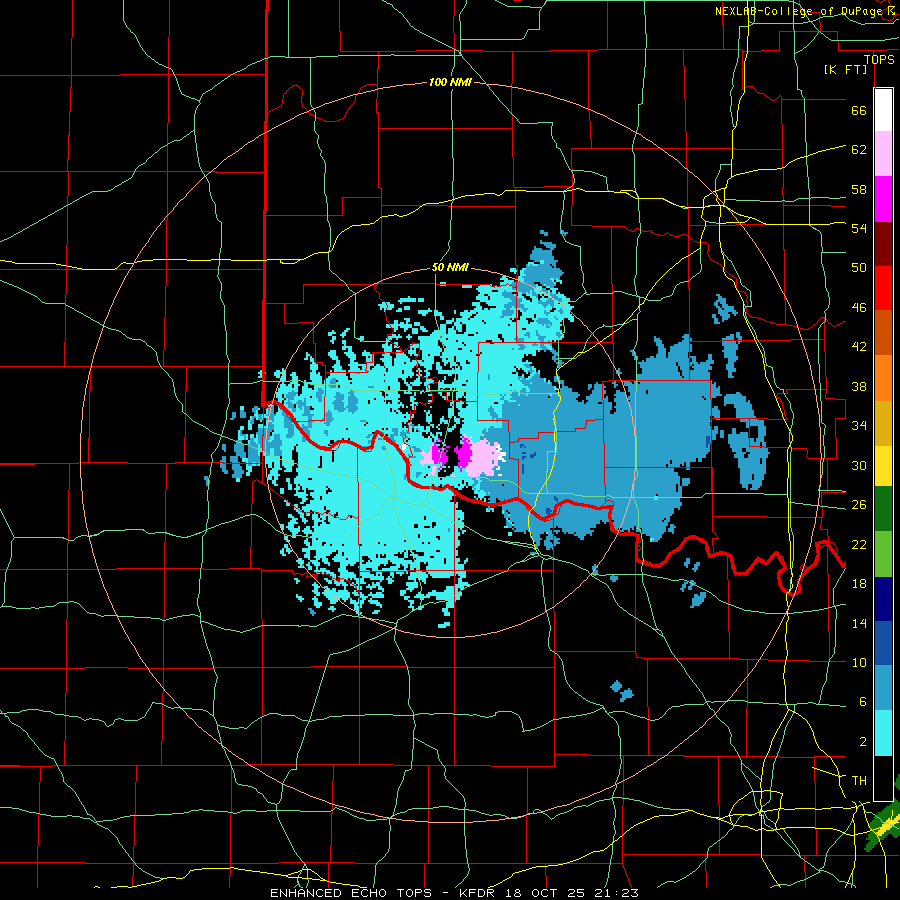Screen dimensions: 900x900
Task: Click the green-yellow echo at bottom right corner
Action: pos(885,827)
